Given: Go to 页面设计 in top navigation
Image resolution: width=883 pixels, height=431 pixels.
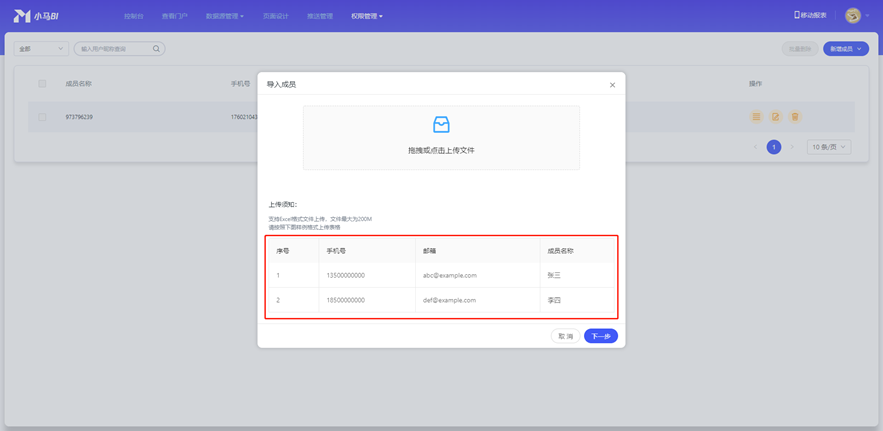Looking at the screenshot, I should (x=275, y=16).
